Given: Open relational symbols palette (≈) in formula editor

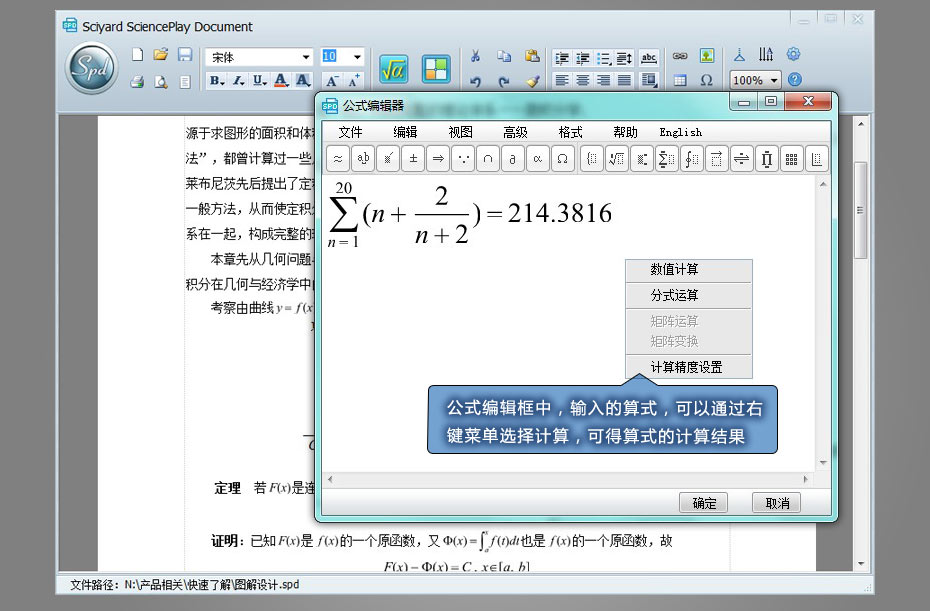Looking at the screenshot, I should [x=338, y=159].
